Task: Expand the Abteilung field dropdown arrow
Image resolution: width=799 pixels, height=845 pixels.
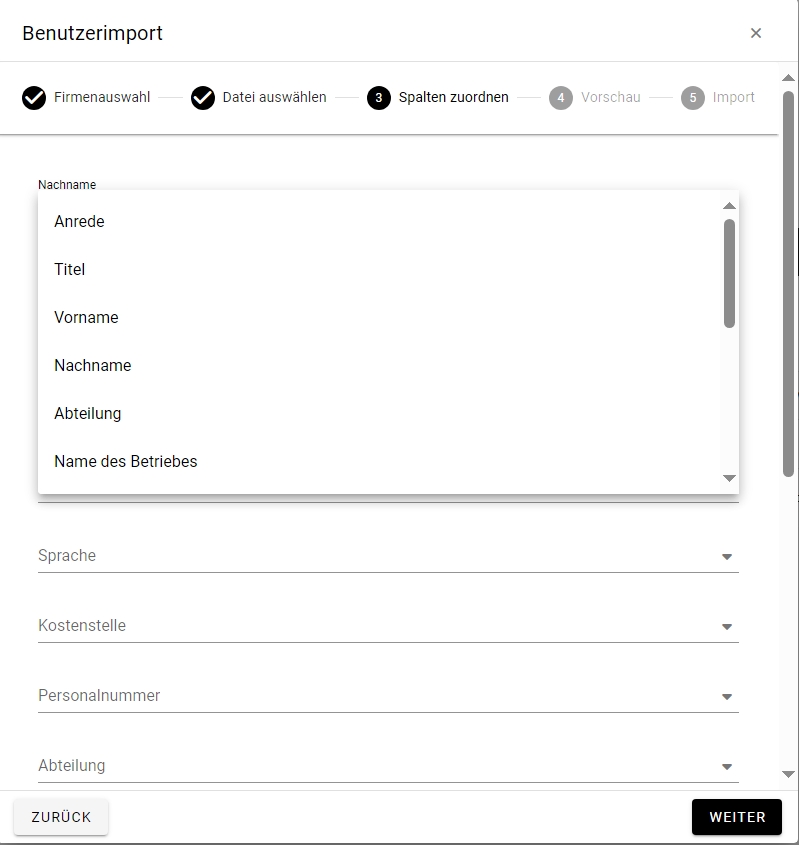Action: pos(727,767)
